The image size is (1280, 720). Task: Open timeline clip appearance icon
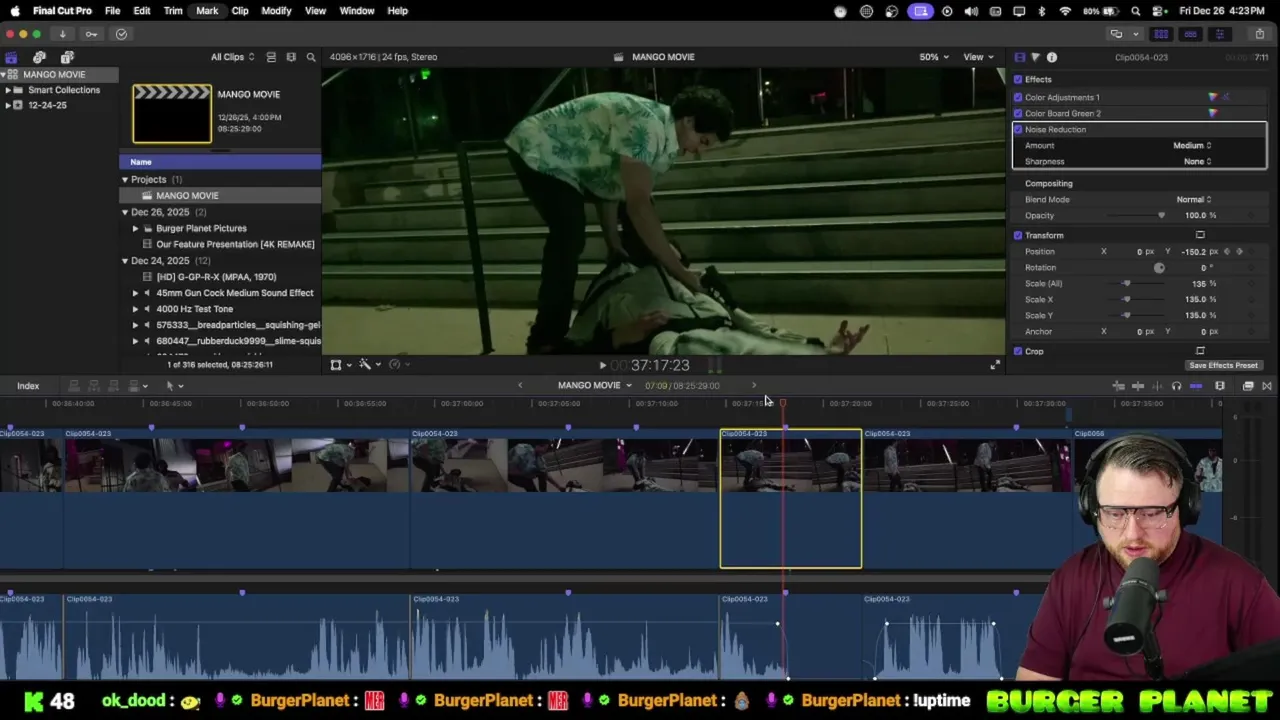tap(1220, 386)
